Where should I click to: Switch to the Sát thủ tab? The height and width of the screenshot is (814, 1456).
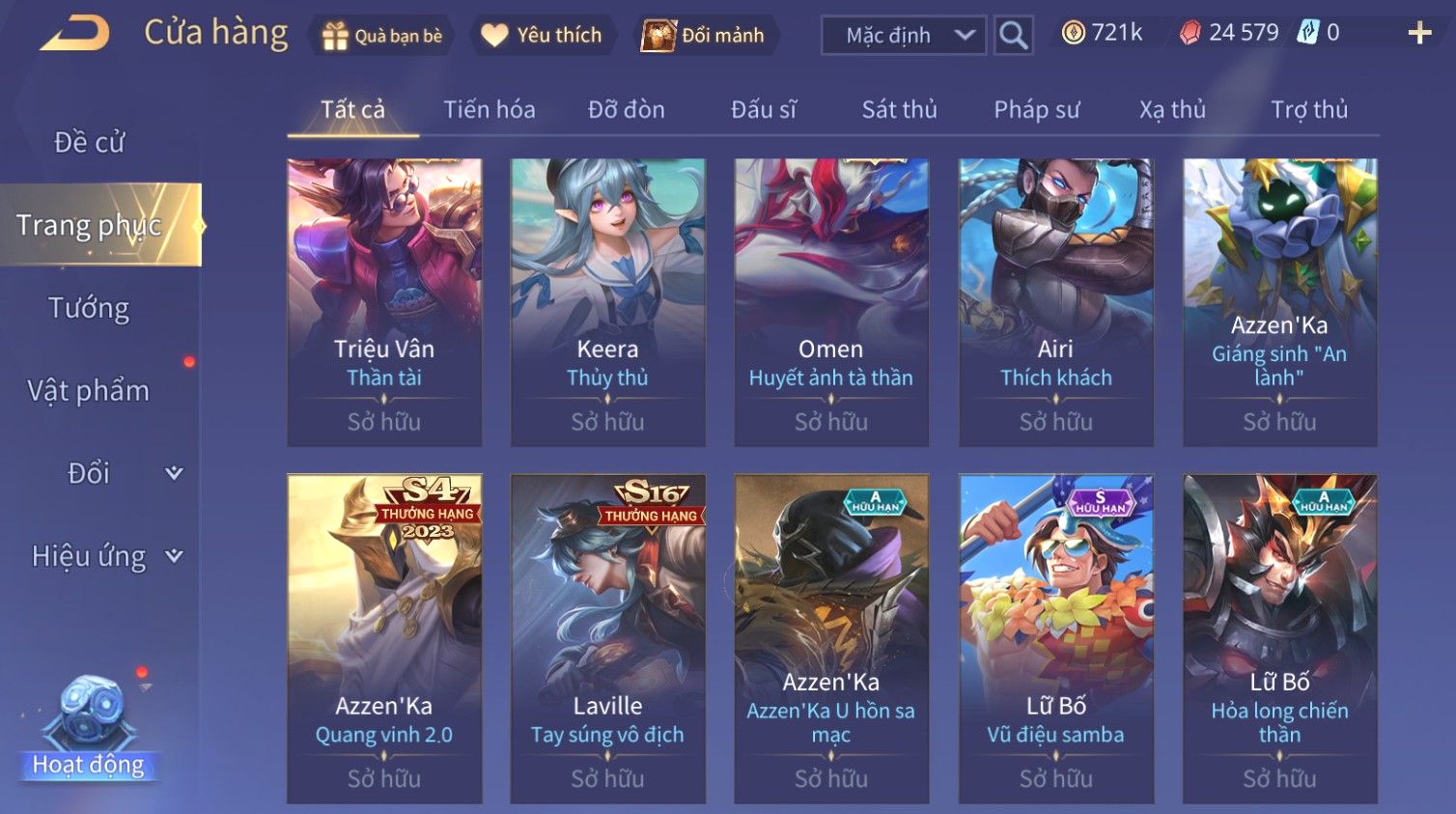(899, 109)
